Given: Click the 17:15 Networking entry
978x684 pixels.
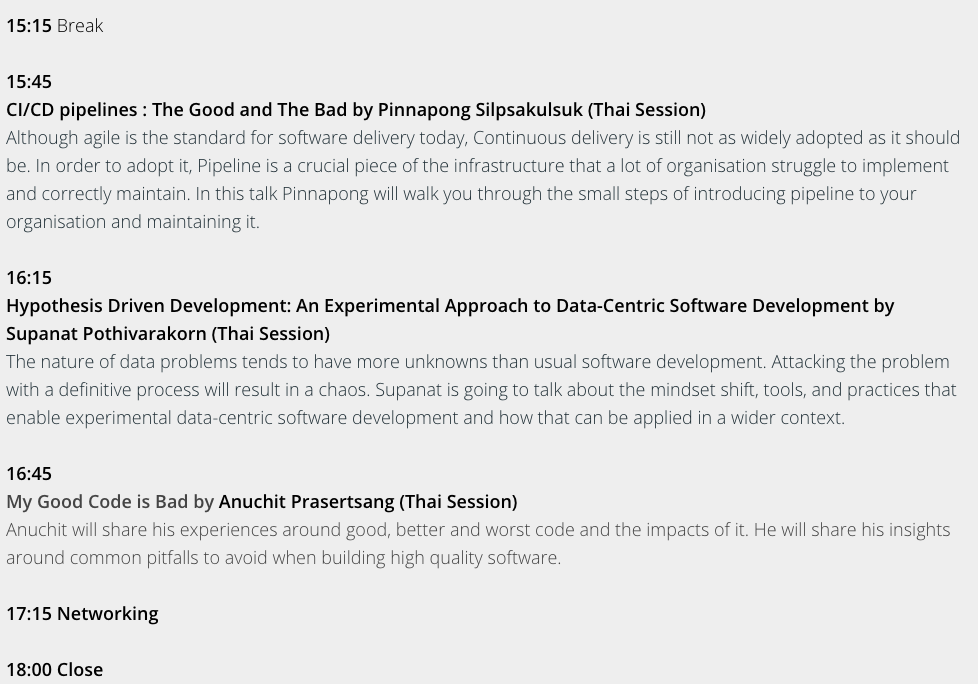Looking at the screenshot, I should tap(82, 614).
